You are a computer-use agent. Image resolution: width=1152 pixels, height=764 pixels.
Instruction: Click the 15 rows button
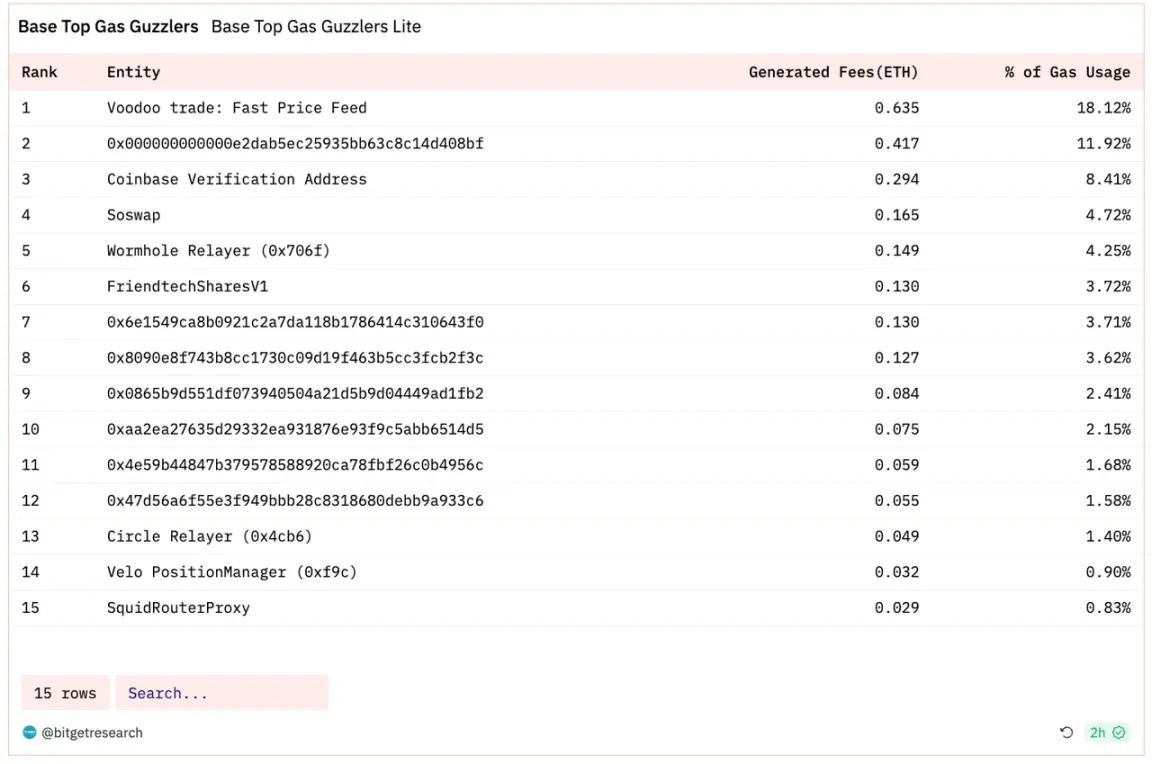coord(65,693)
